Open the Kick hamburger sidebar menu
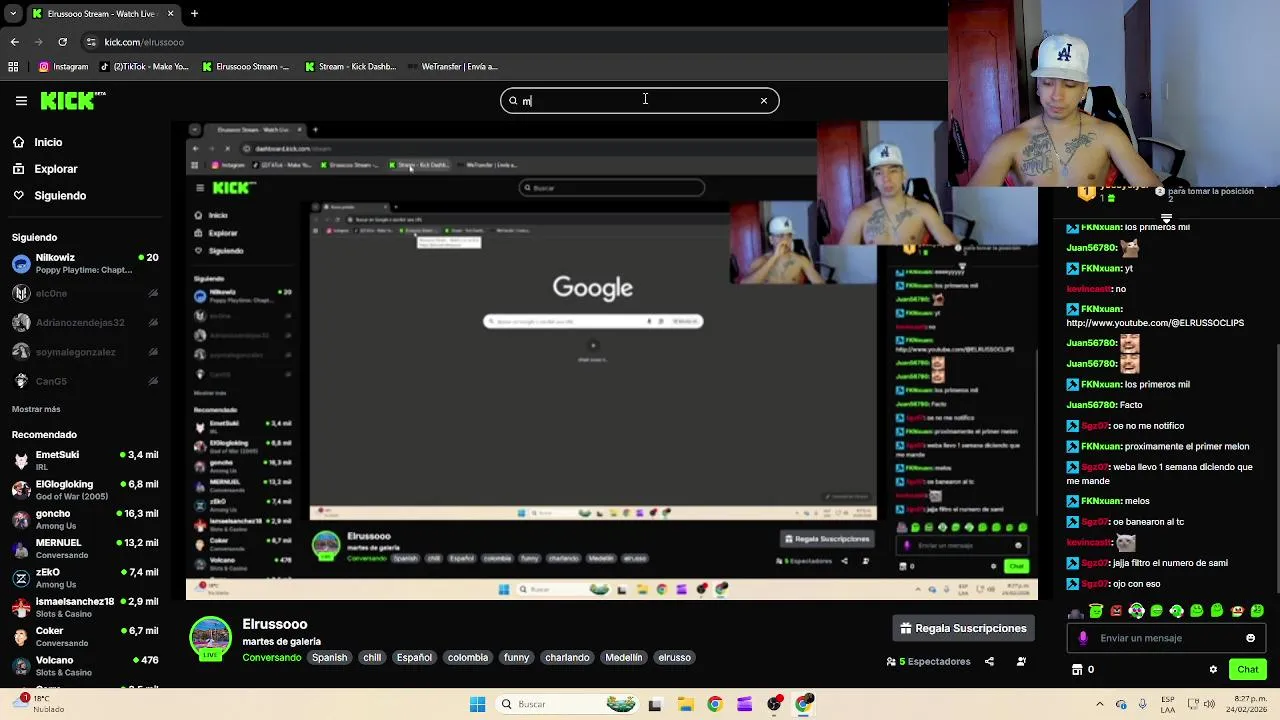 (21, 100)
